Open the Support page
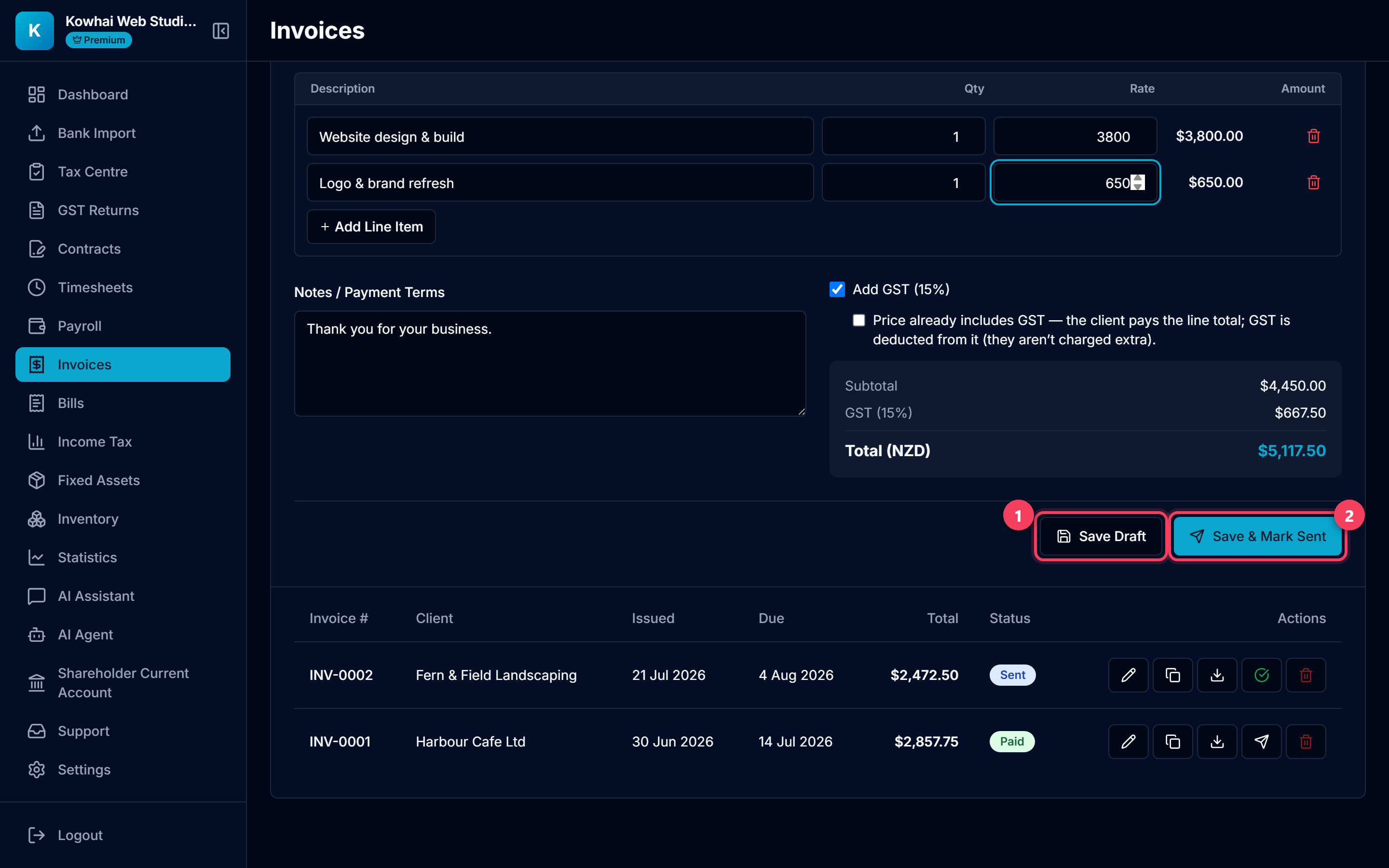The height and width of the screenshot is (868, 1389). point(123,731)
